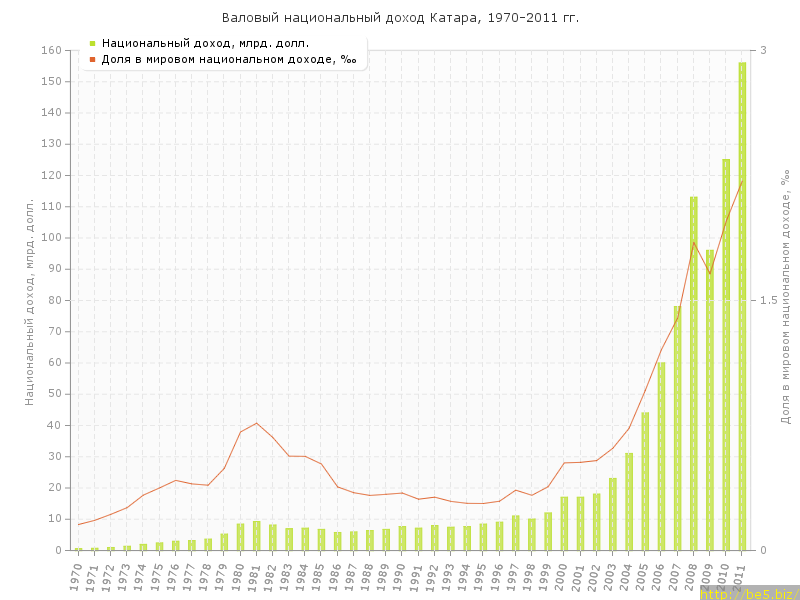Click the 2009 bar in the chart
This screenshot has height=600, width=800.
(x=710, y=400)
